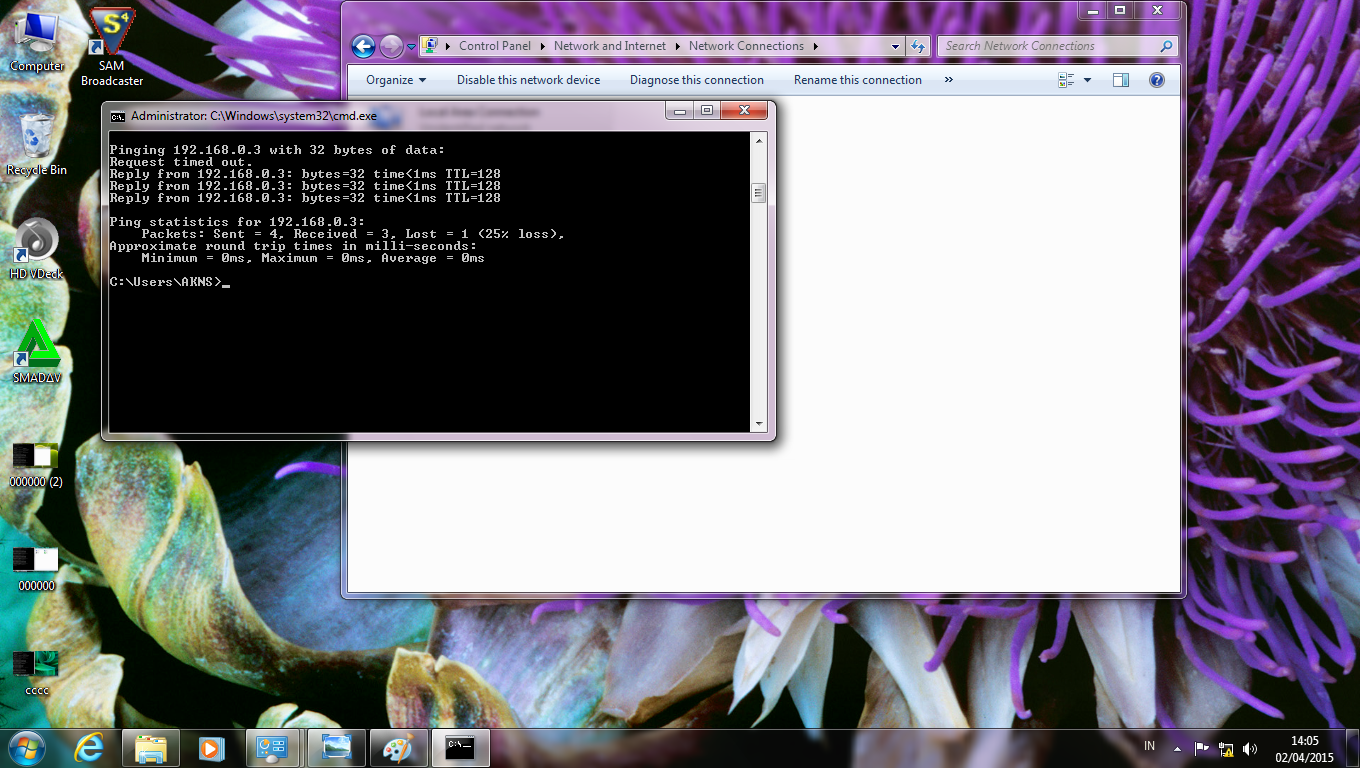Viewport: 1360px width, 768px height.
Task: Open the Recycle Bin icon
Action: 37,144
